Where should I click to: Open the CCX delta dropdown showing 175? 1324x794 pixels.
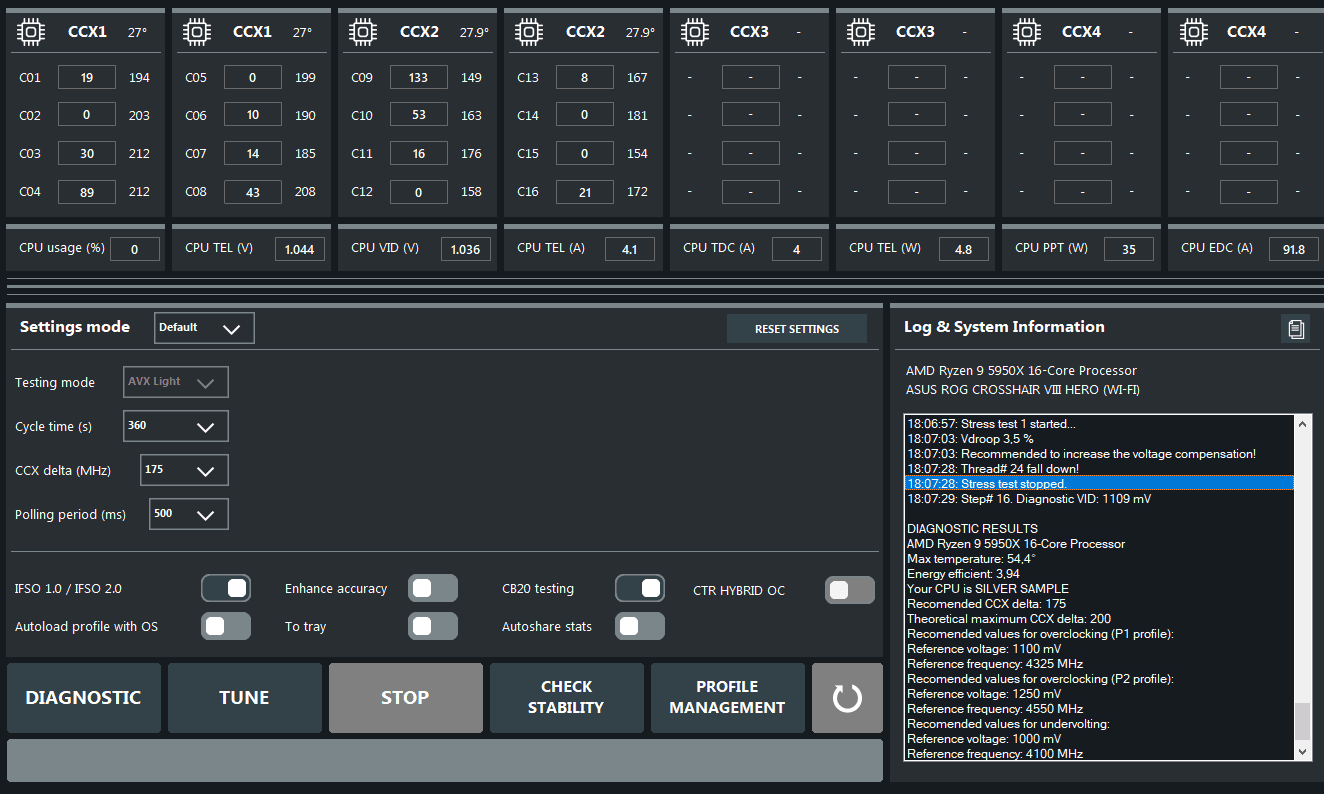(x=184, y=470)
